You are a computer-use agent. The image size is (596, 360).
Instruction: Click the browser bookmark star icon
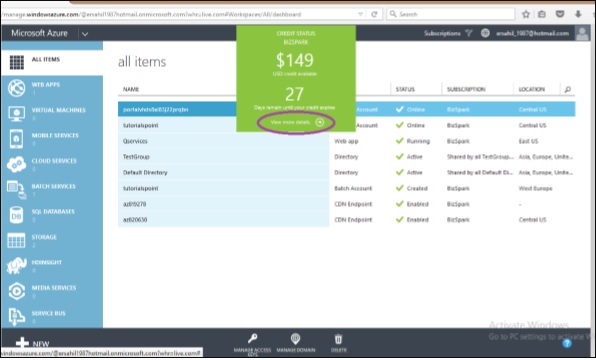coord(526,14)
